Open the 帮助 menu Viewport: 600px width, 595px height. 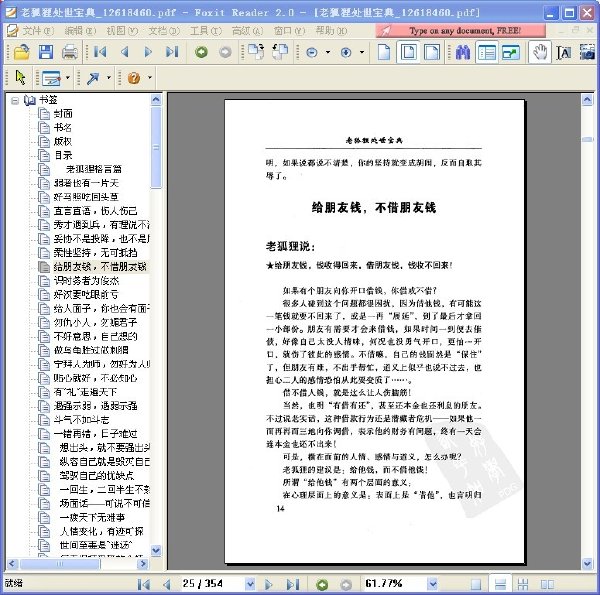(331, 31)
